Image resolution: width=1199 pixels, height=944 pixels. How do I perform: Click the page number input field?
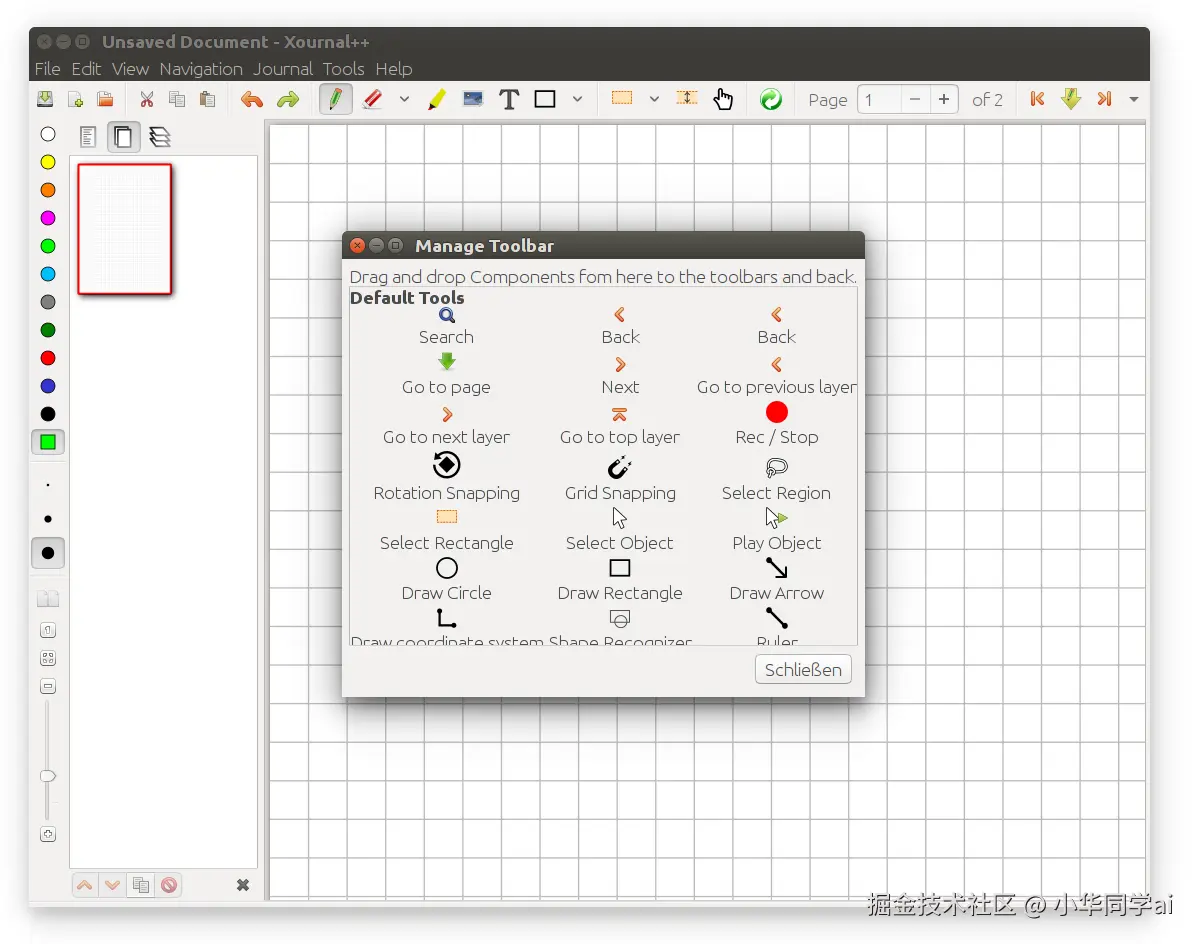coord(879,100)
